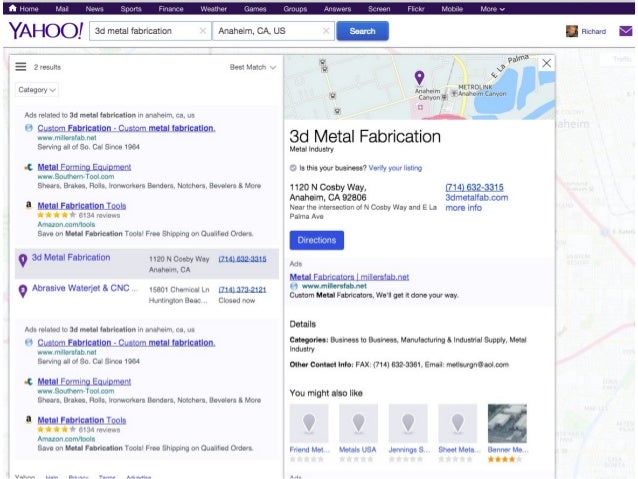
Task: Expand the Category filter dropdown
Action: 36,90
